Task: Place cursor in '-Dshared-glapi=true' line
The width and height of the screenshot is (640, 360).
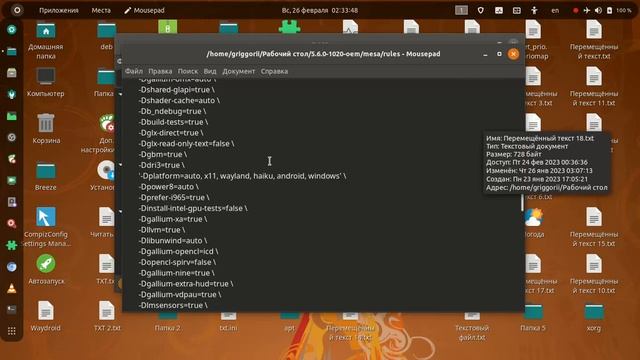Action: [x=176, y=90]
